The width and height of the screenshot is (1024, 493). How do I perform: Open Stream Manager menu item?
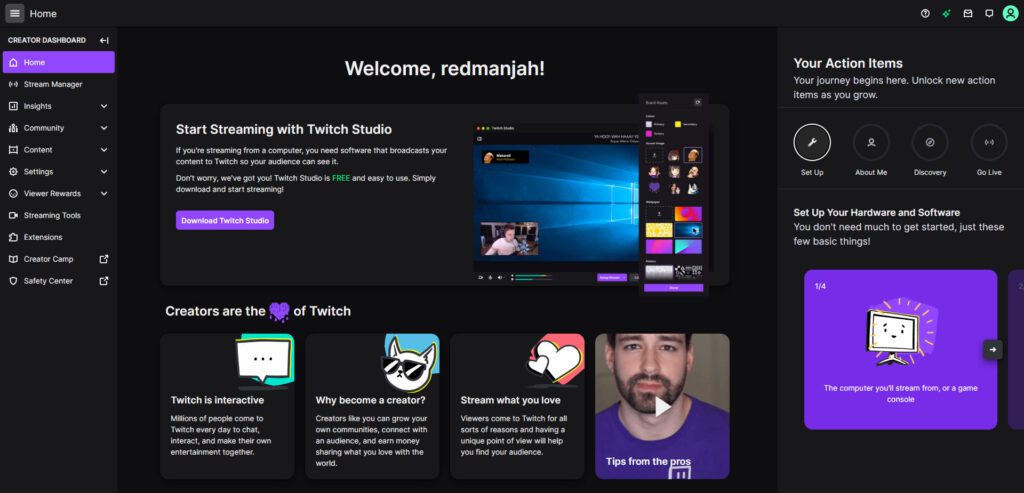click(59, 84)
